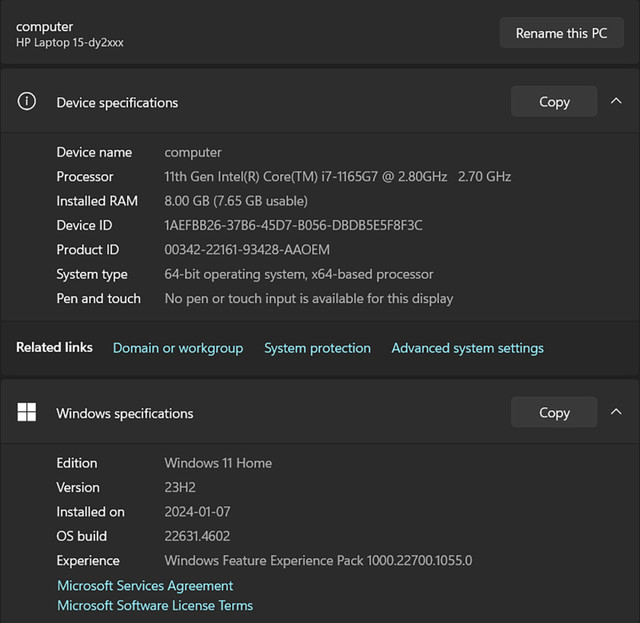
Task: Click the 'HP Laptop 15-dy2xxx' model text
Action: 70,42
